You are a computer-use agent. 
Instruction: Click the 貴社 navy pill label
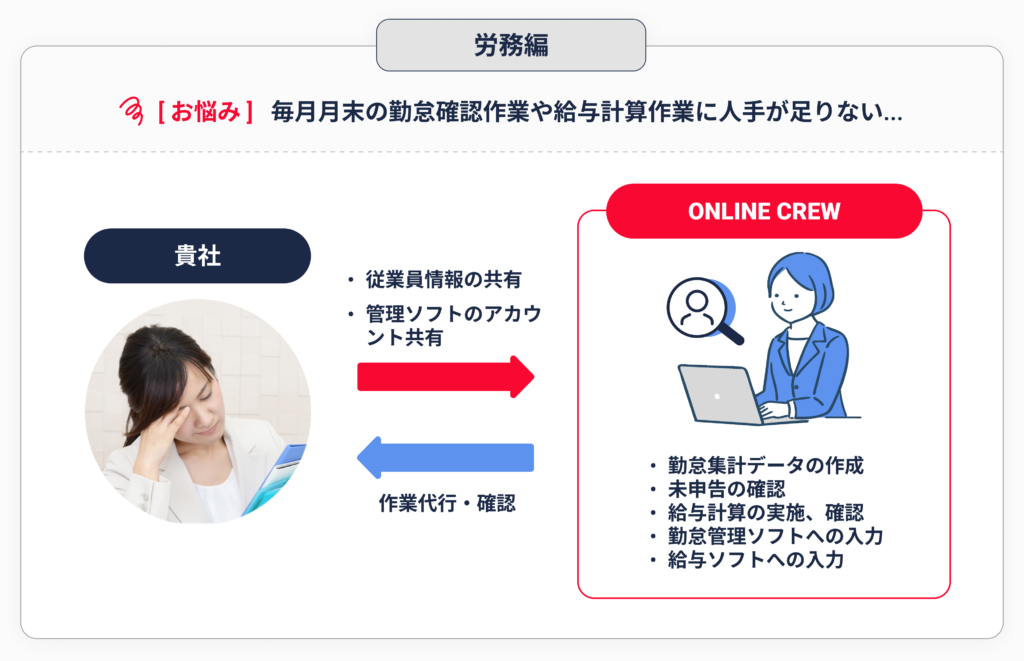pos(197,255)
